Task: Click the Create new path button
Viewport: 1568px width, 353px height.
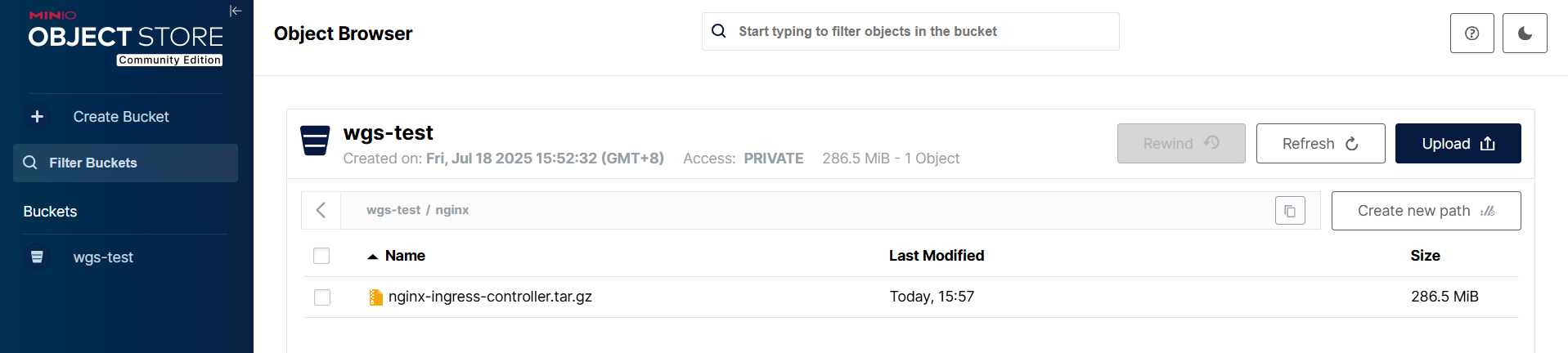Action: pos(1426,211)
